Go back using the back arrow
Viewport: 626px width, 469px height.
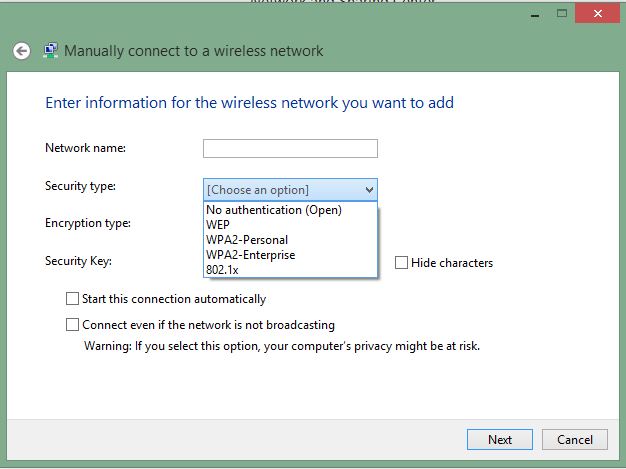(x=22, y=51)
